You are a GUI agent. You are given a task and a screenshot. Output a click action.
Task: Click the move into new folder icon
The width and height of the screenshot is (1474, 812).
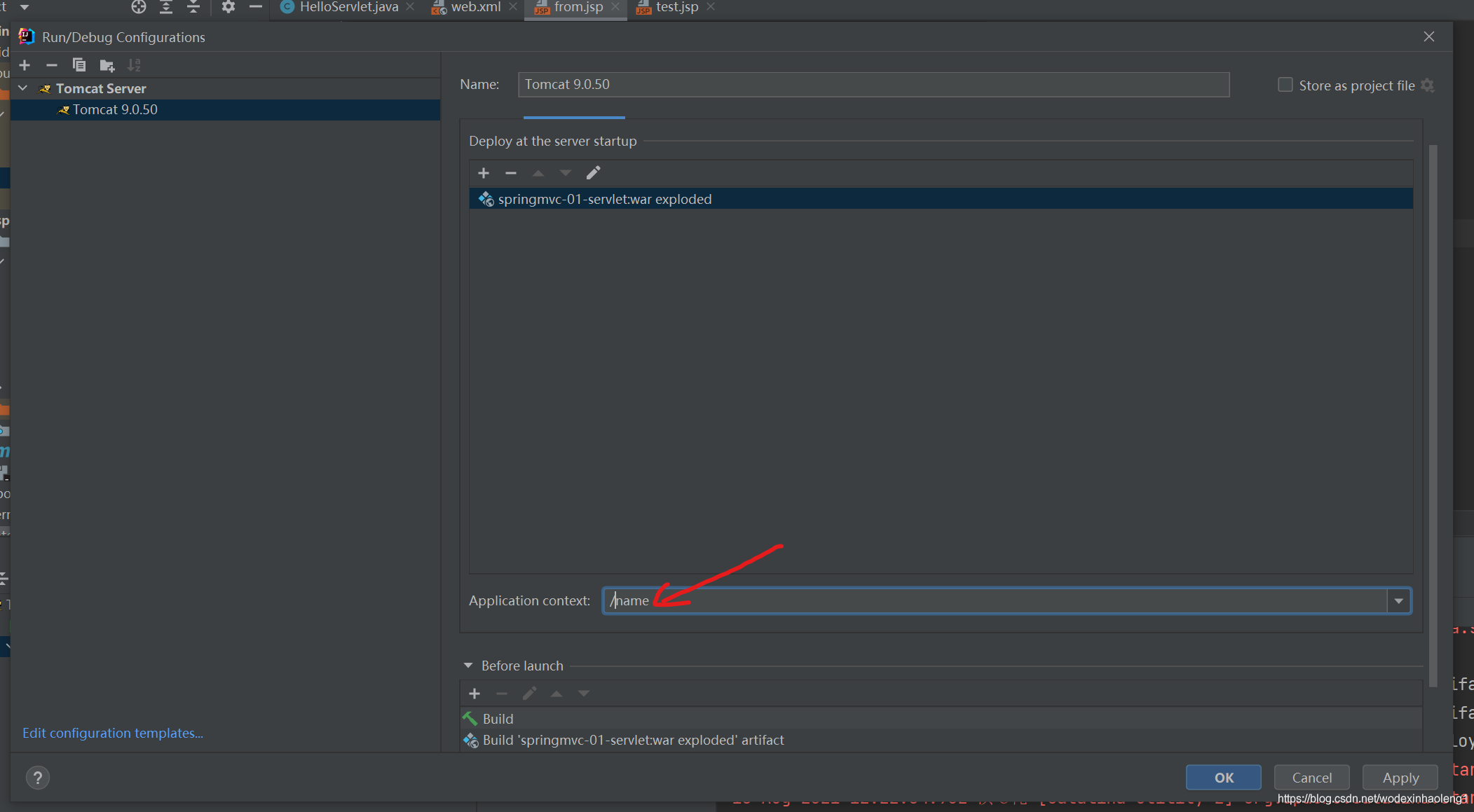click(x=107, y=65)
